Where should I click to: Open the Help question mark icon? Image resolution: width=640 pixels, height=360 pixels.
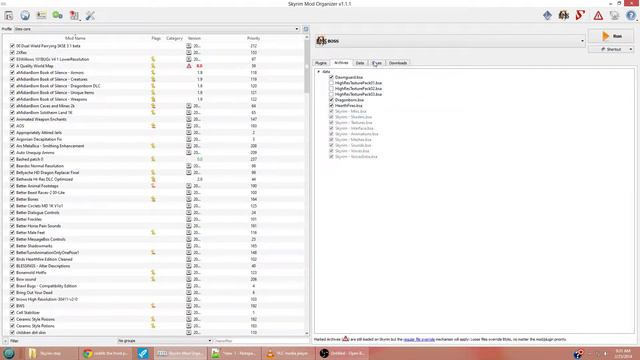pyautogui.click(x=631, y=16)
